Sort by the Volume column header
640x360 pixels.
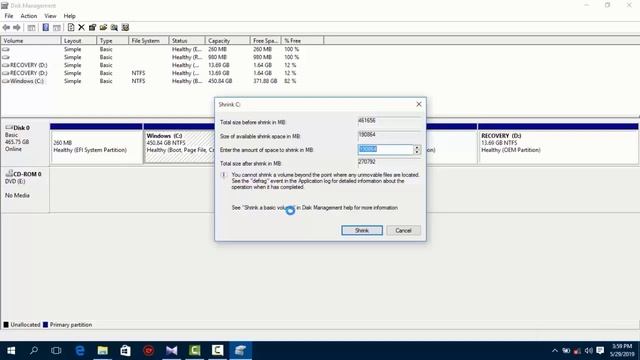[x=31, y=41]
